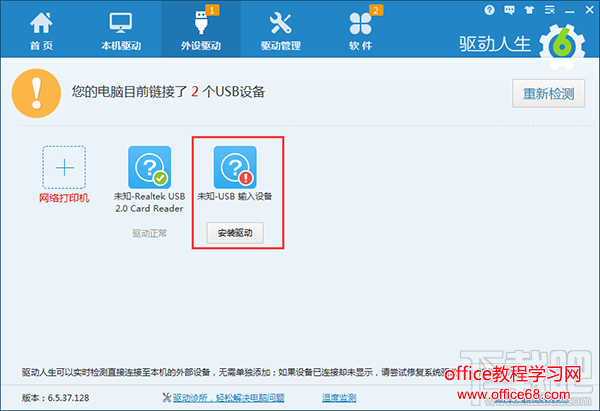Select the Realtek USB 2.0 Card Reader icon
The width and height of the screenshot is (600, 411).
[150, 167]
